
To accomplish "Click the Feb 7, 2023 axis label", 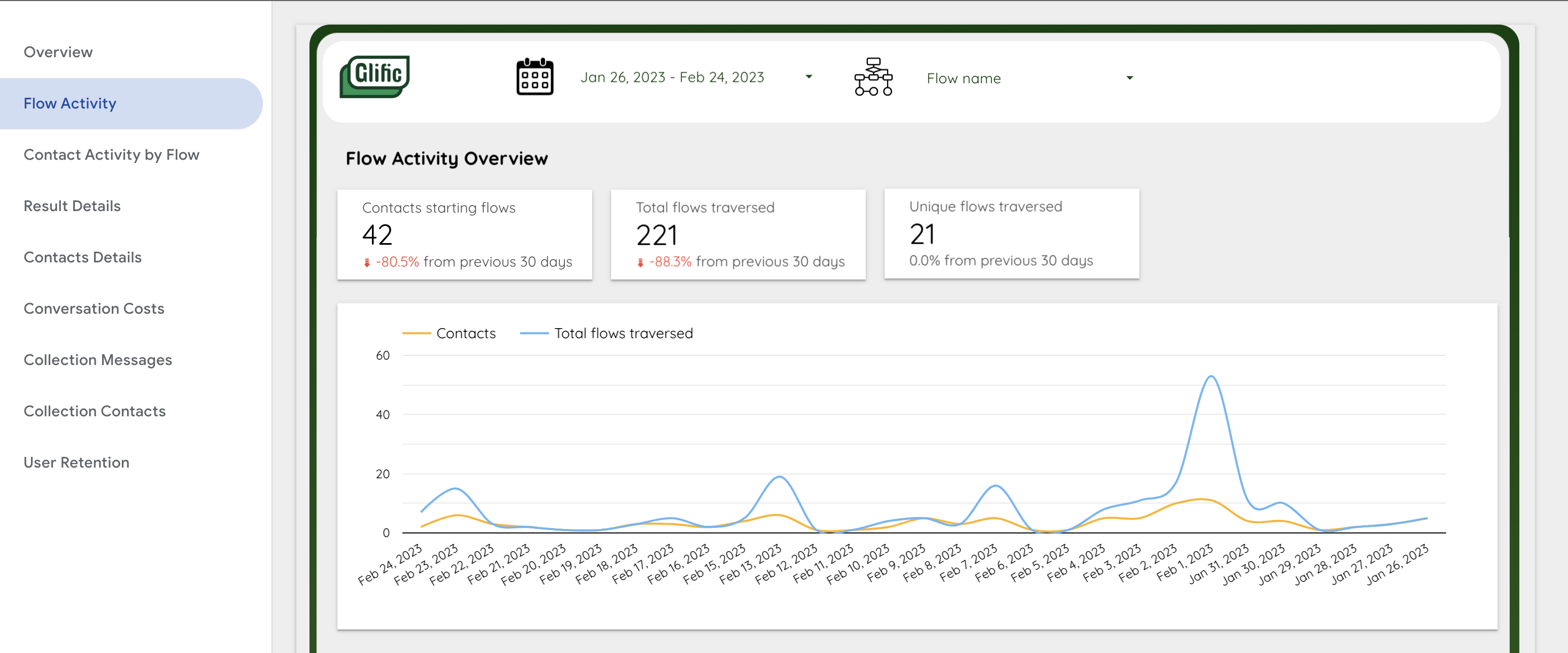I will 968,564.
